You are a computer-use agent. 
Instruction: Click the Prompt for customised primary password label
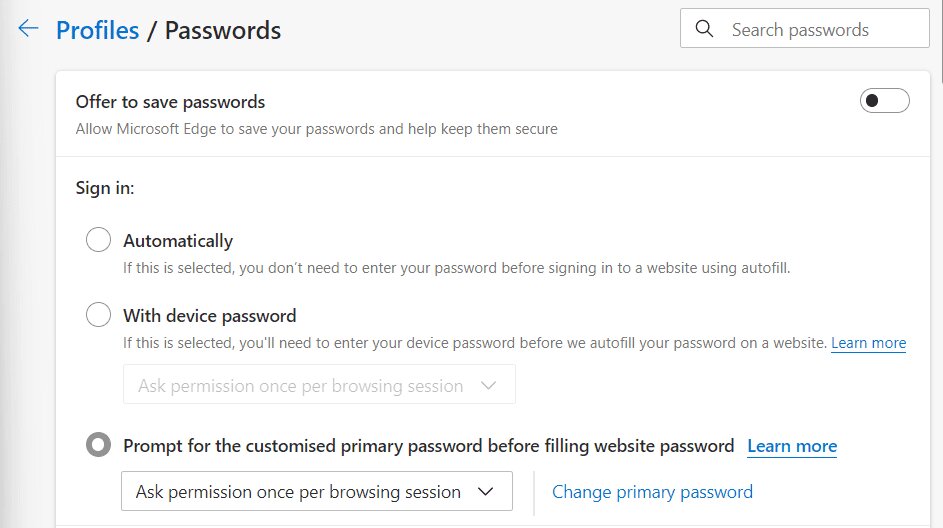429,446
